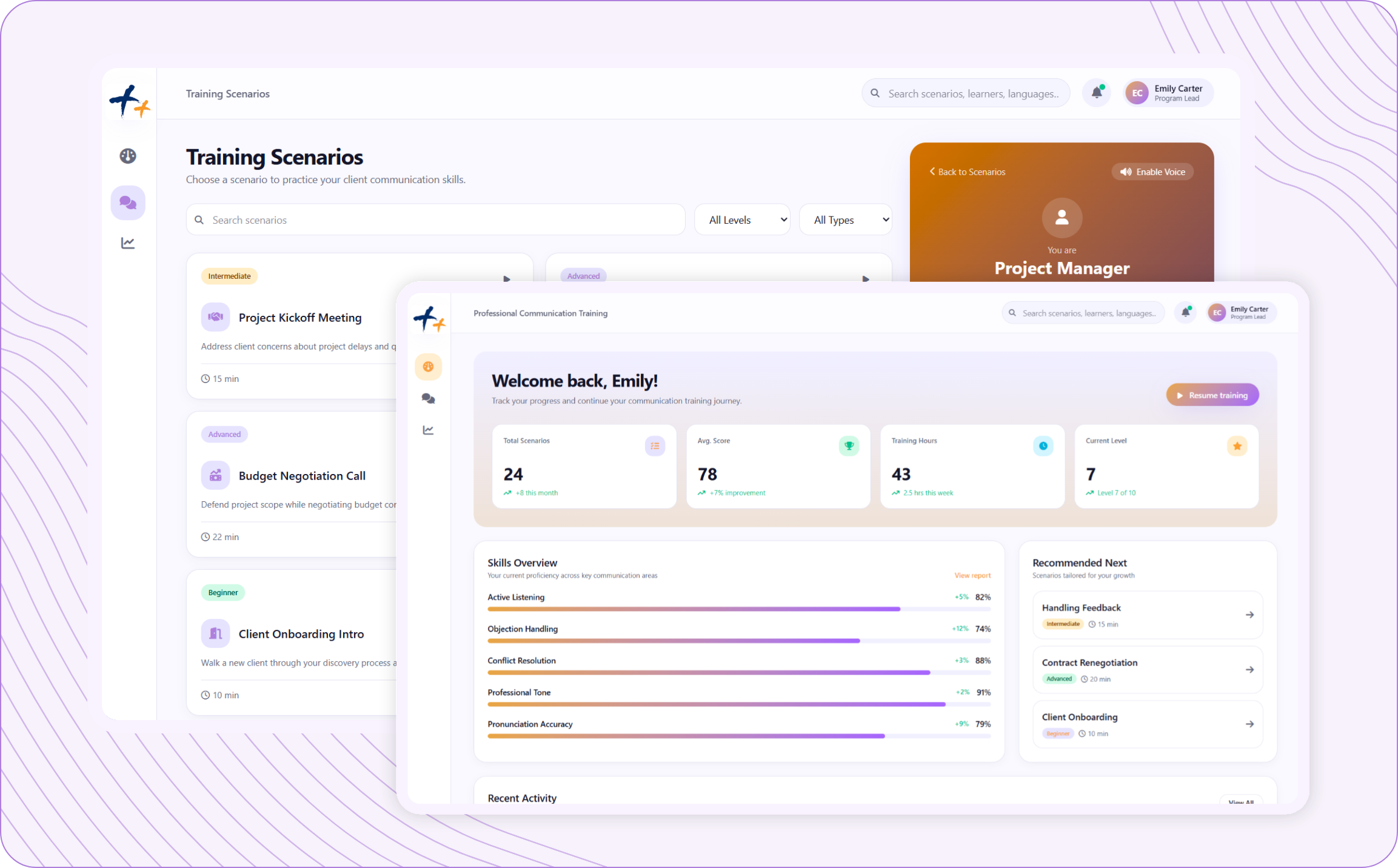1398x868 pixels.
Task: Play the second Advanced scenario card arrow
Action: (866, 278)
